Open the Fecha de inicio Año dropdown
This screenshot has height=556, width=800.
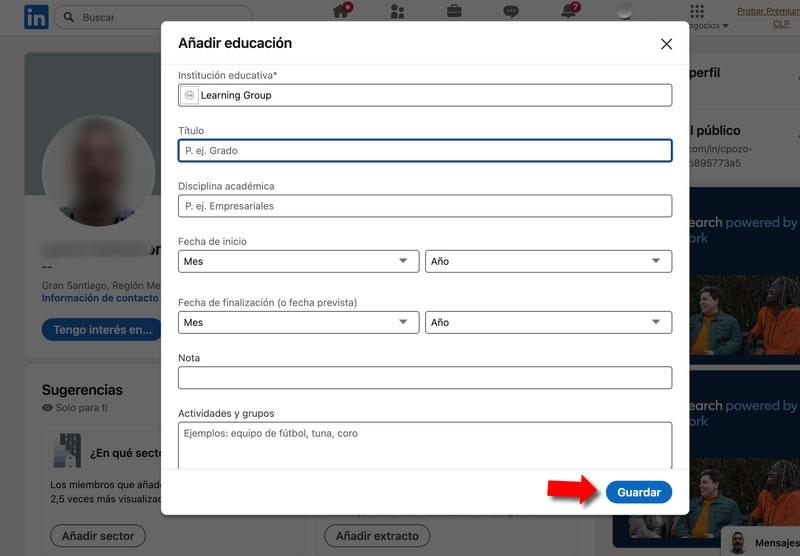(x=548, y=261)
